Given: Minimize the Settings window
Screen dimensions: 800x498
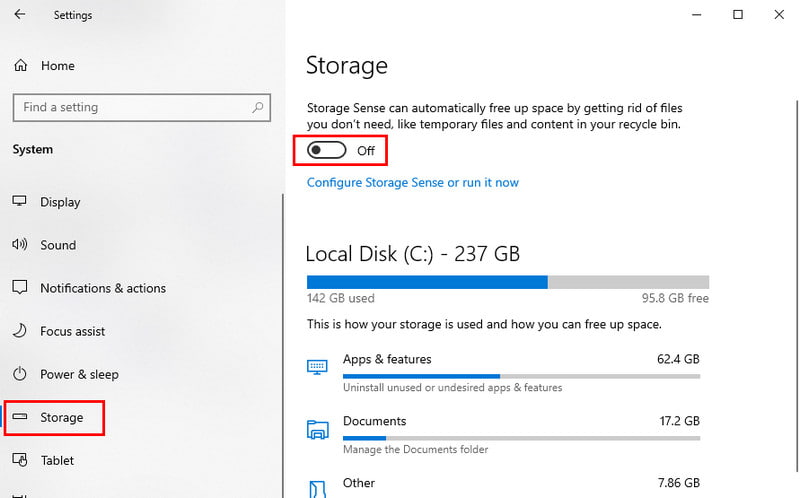Looking at the screenshot, I should point(696,15).
